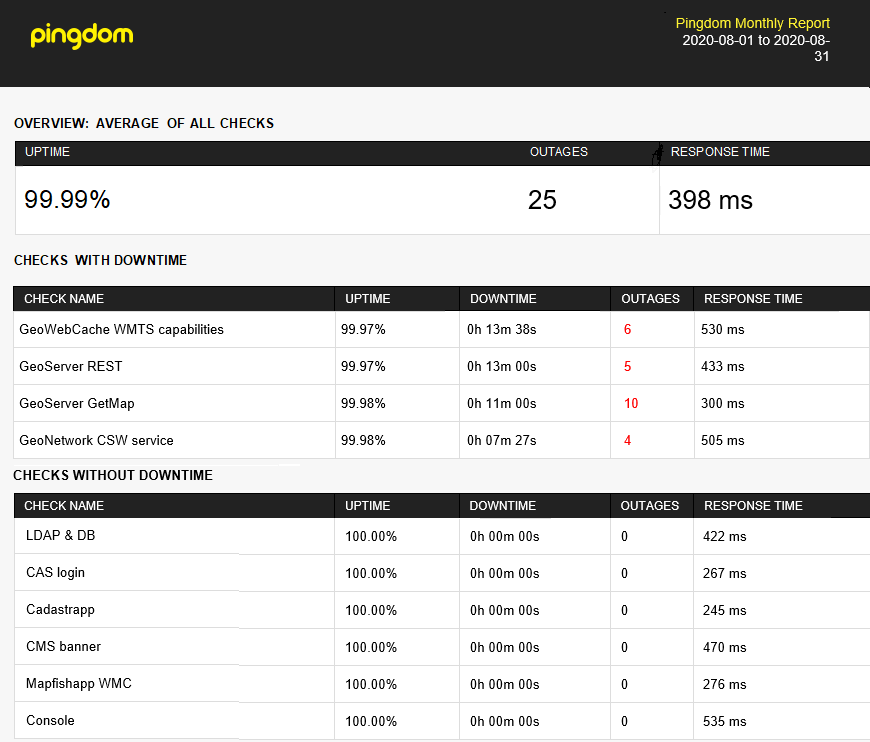Click the overview outages value 25

(542, 200)
